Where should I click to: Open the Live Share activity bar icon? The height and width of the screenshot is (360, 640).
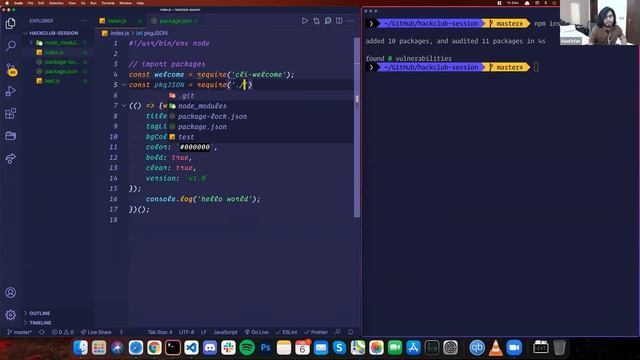[11, 158]
